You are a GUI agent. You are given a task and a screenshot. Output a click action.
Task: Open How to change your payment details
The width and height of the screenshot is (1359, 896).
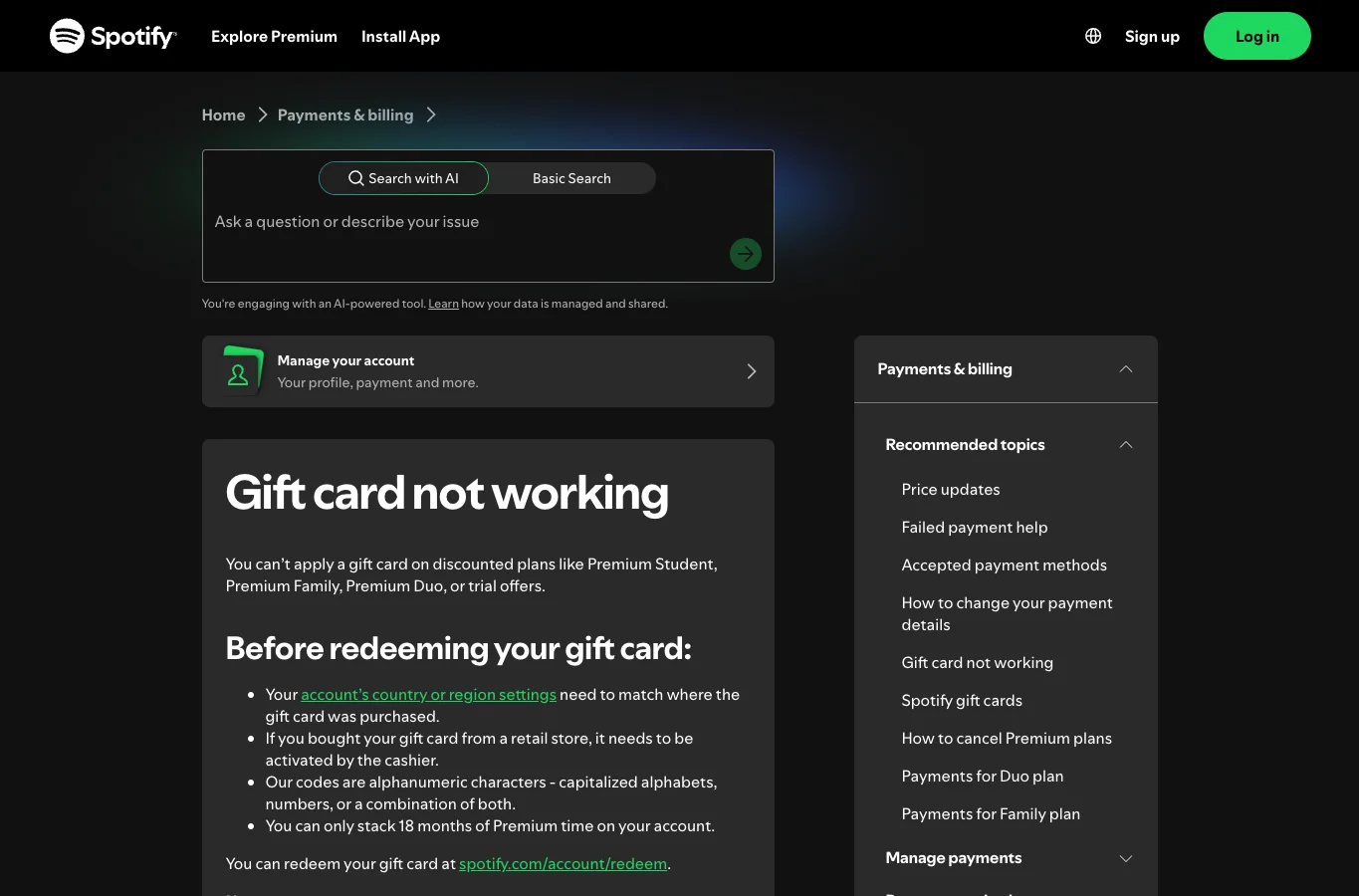pos(1007,613)
